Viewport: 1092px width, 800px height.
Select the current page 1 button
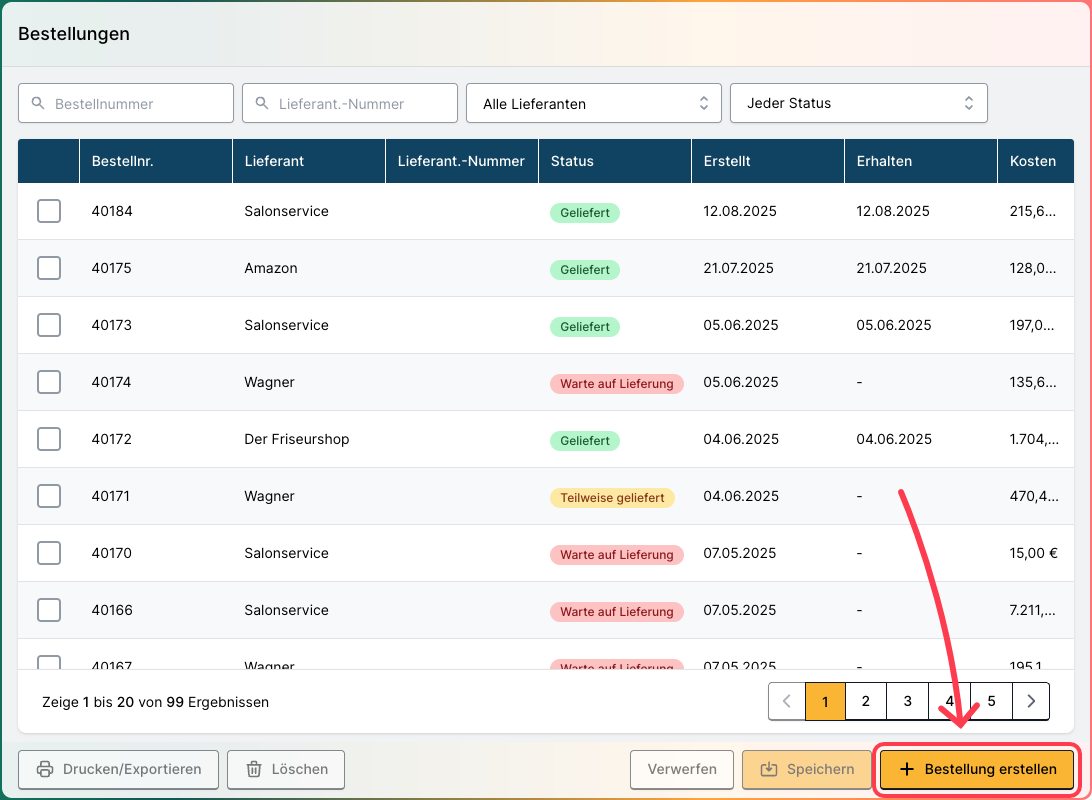[x=825, y=701]
